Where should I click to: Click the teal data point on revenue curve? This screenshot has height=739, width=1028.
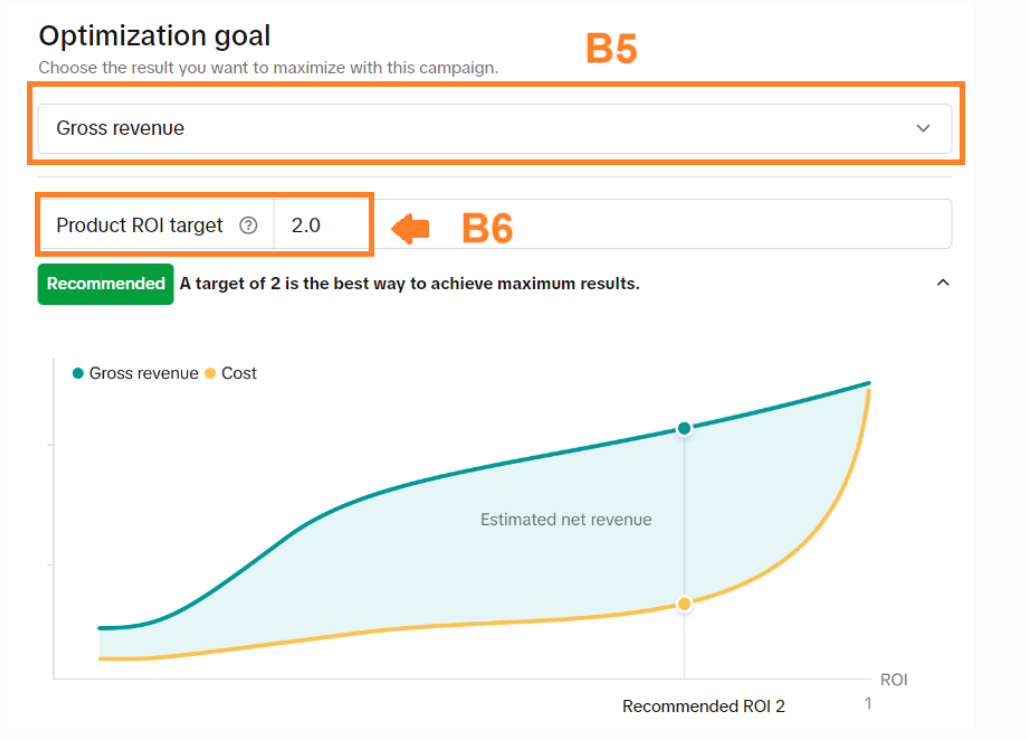click(684, 428)
